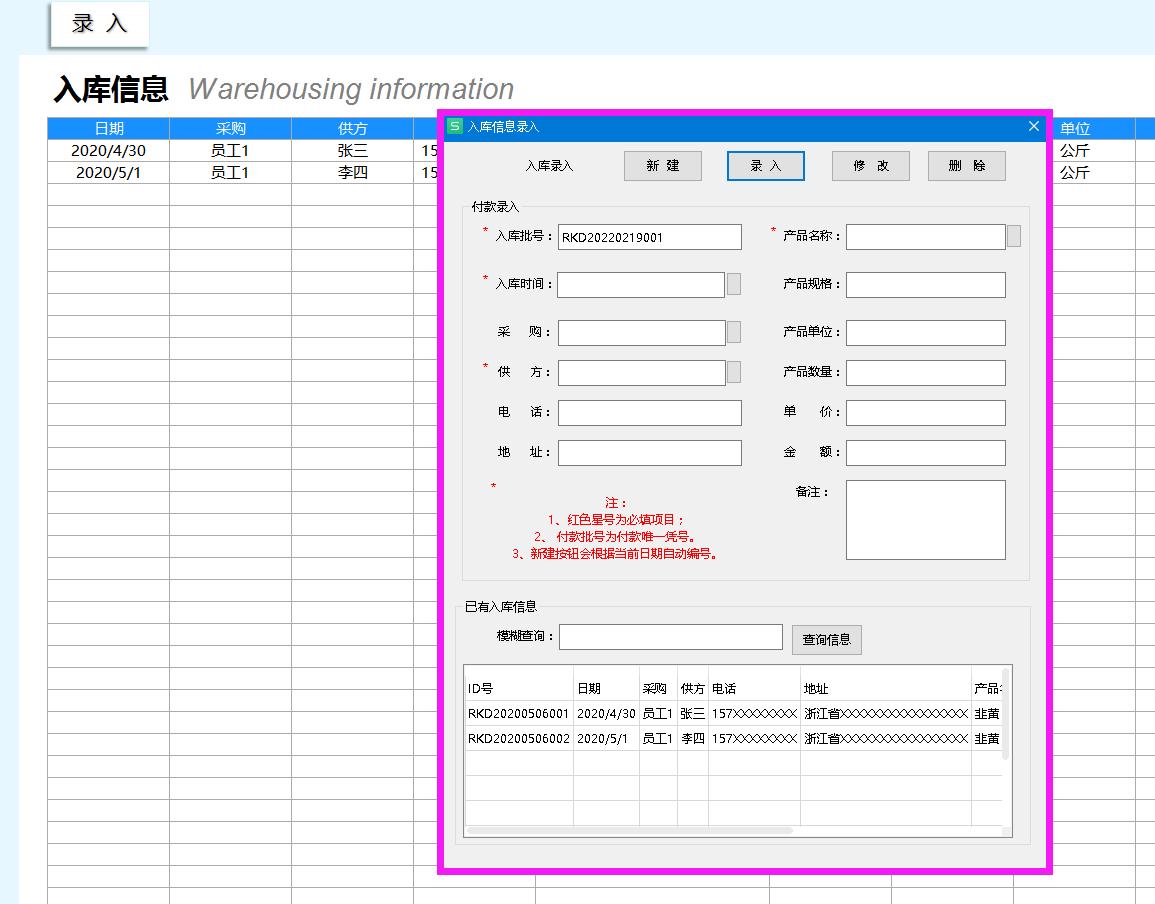Open the 采购 picker next to its field
Image resolution: width=1155 pixels, height=904 pixels.
(735, 332)
